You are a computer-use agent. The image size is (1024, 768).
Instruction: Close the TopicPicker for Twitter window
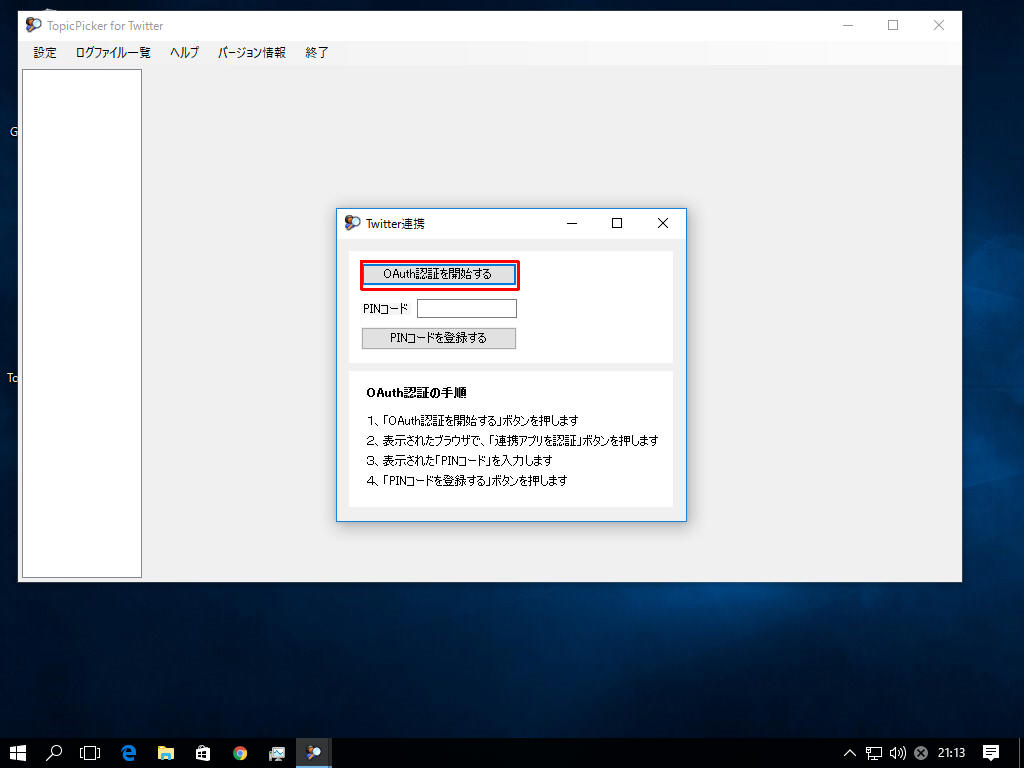tap(938, 25)
